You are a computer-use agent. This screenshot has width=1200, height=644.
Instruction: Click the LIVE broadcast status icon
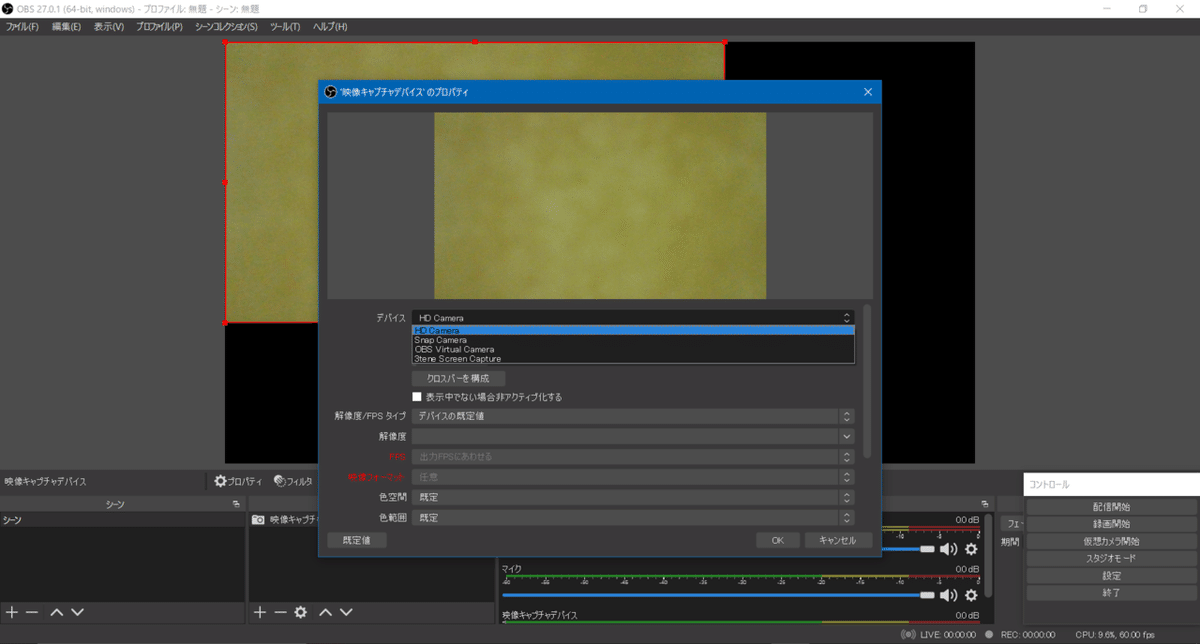click(x=908, y=634)
